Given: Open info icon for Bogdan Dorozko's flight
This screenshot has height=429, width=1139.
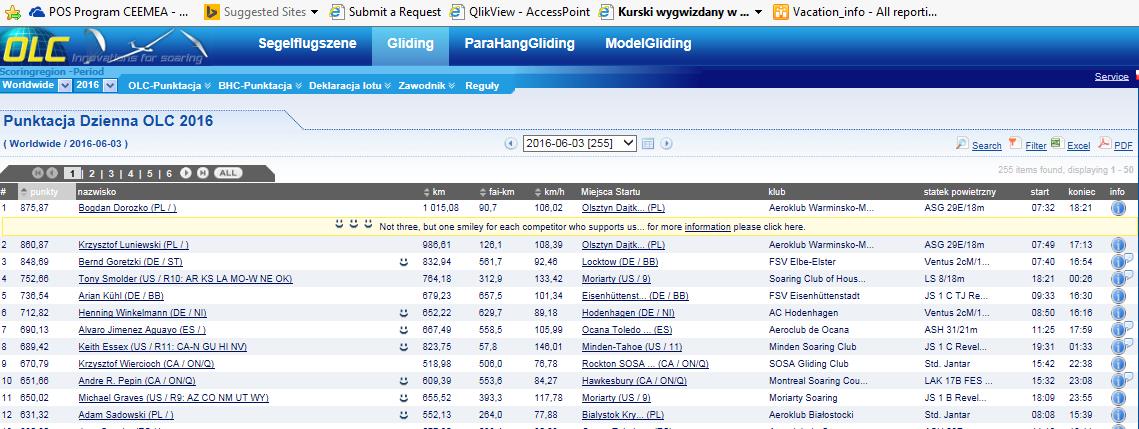Looking at the screenshot, I should 1118,208.
